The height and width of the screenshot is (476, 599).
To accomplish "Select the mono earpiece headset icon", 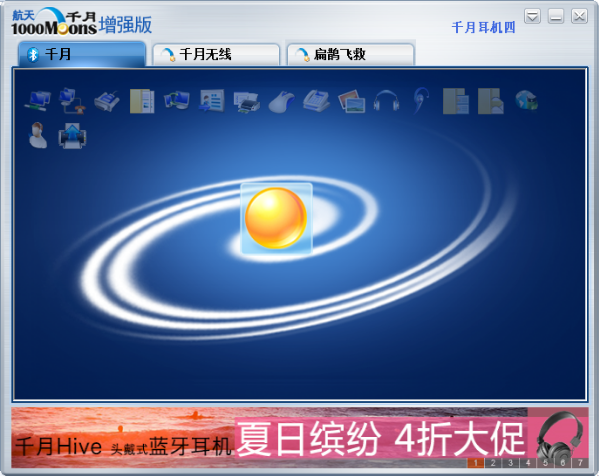I will tap(421, 101).
